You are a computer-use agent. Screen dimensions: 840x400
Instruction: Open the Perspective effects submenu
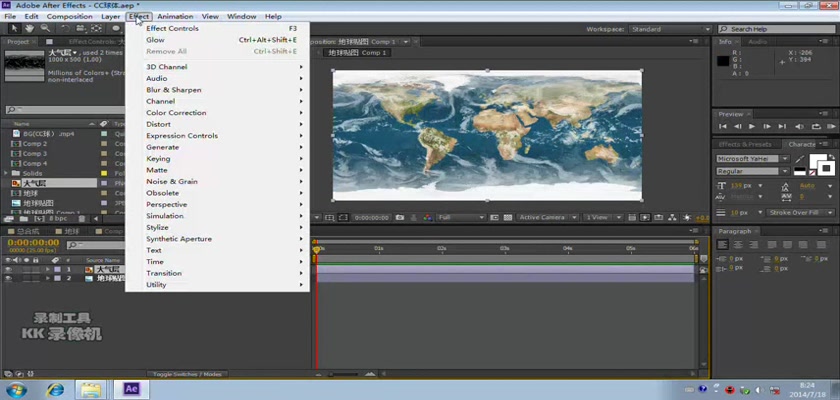click(217, 205)
